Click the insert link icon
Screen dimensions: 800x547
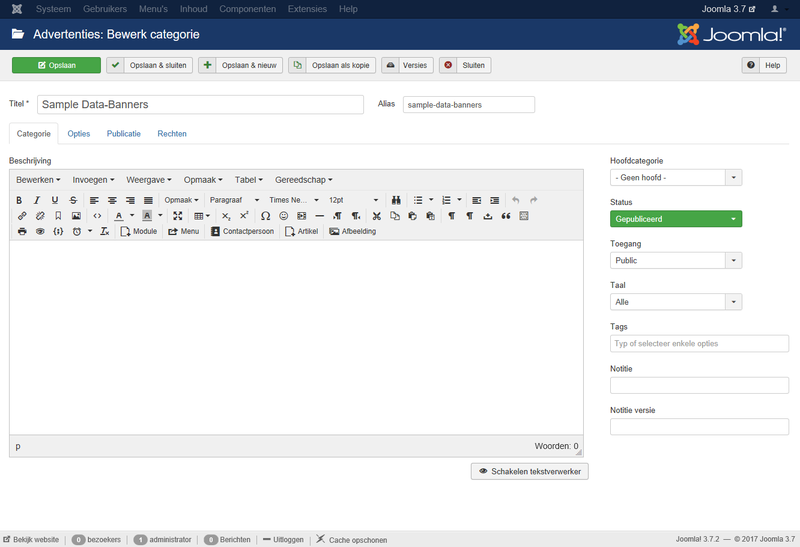pyautogui.click(x=22, y=216)
